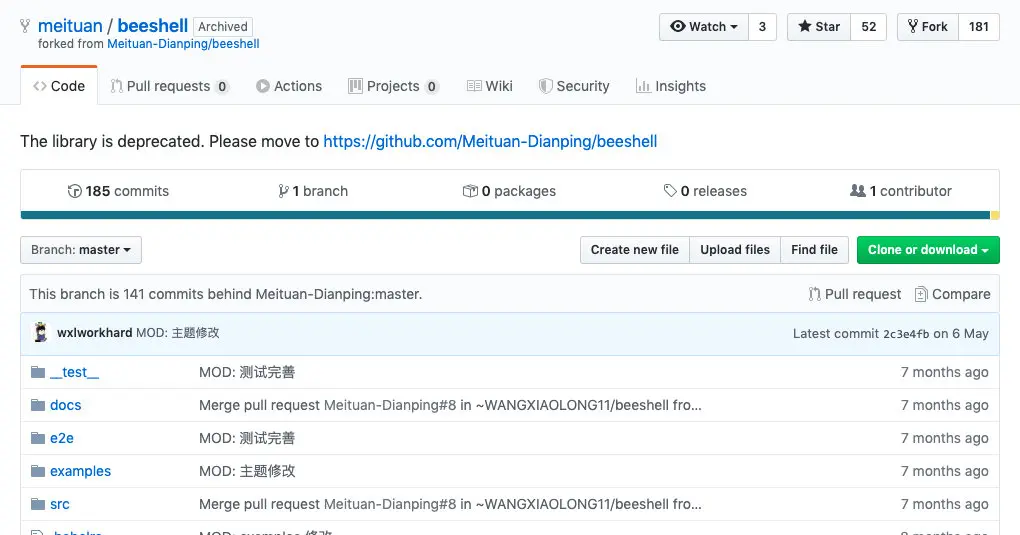Click the Pull request icon in branch bar
The height and width of the screenshot is (535, 1020).
pos(814,294)
